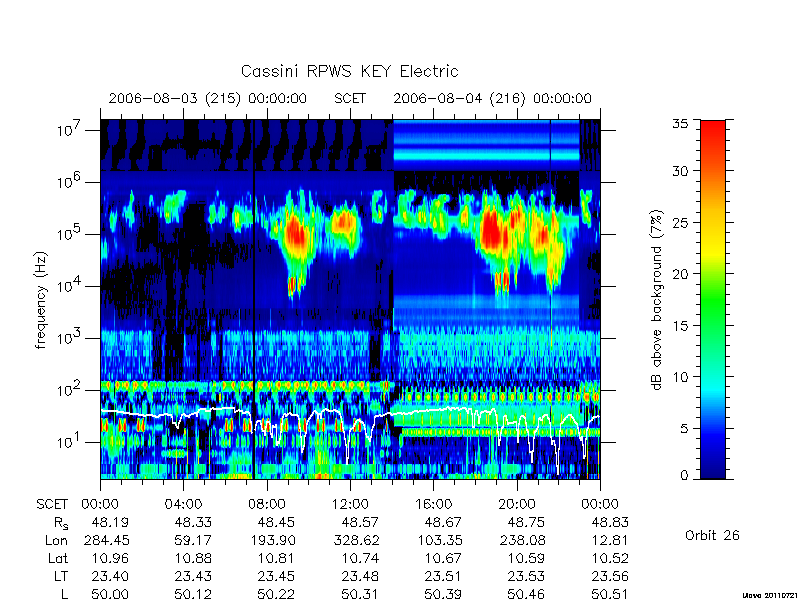The width and height of the screenshot is (800, 600).
Task: Select start date '2006-08-03 (215) 00:00:00'
Action: click(208, 98)
